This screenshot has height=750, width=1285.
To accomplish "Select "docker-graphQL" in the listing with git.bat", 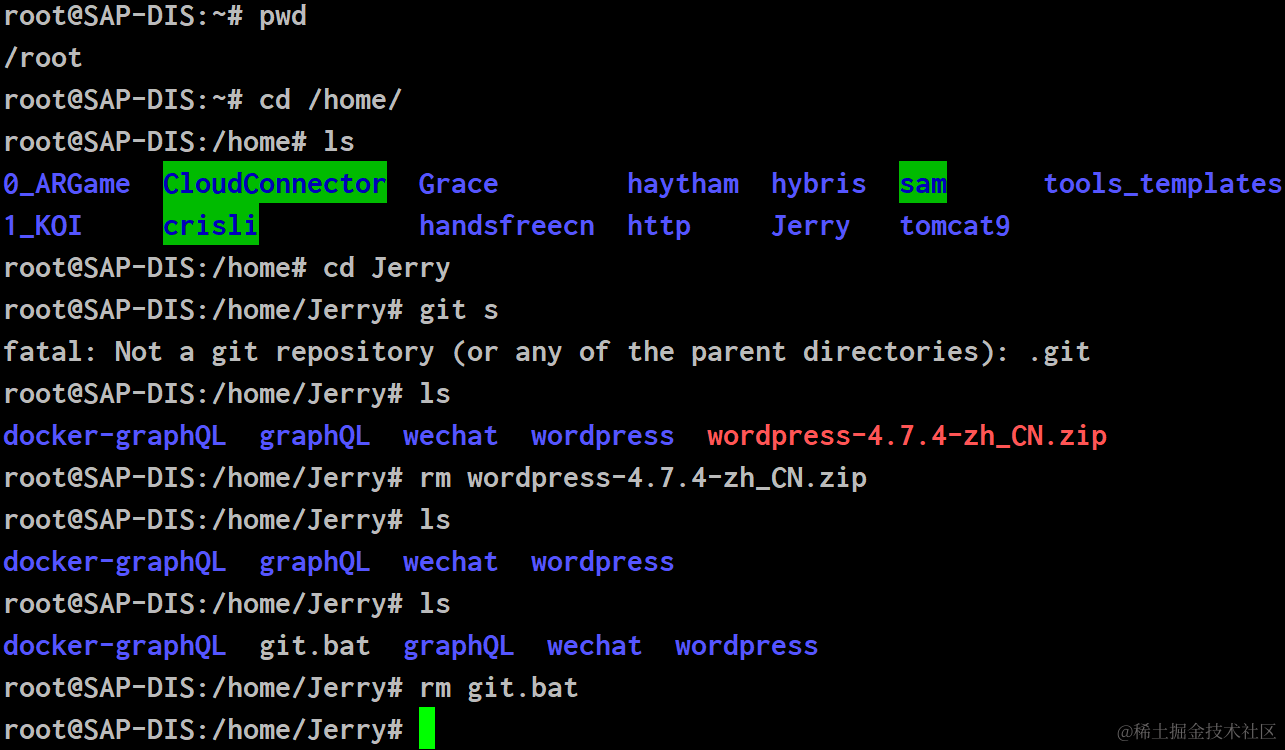I will pos(115,646).
